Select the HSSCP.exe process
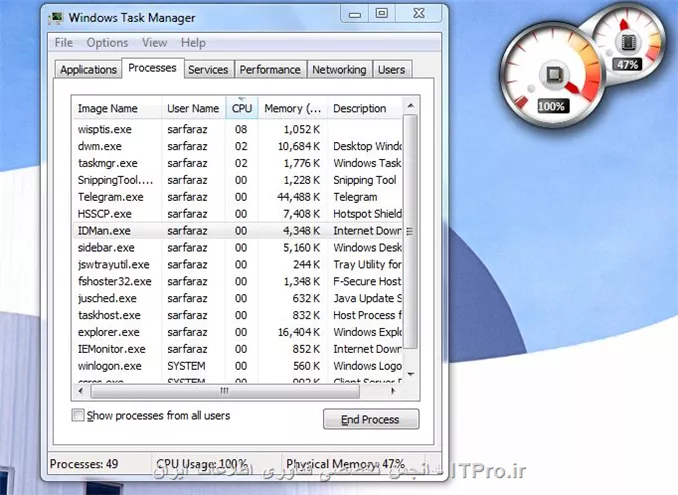Viewport: 678px width, 495px height. coord(237,214)
